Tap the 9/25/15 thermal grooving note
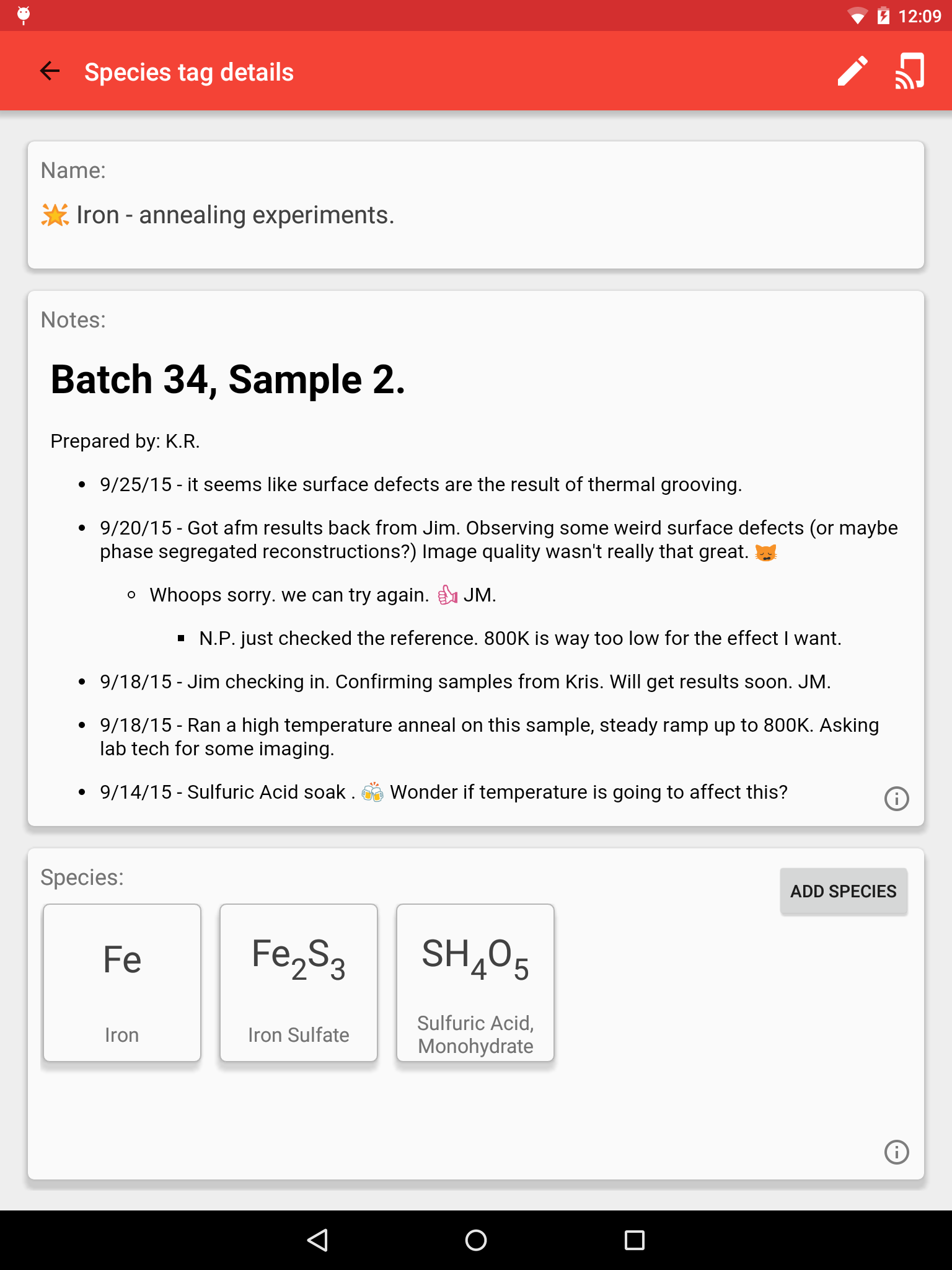The height and width of the screenshot is (1270, 952). (x=421, y=484)
